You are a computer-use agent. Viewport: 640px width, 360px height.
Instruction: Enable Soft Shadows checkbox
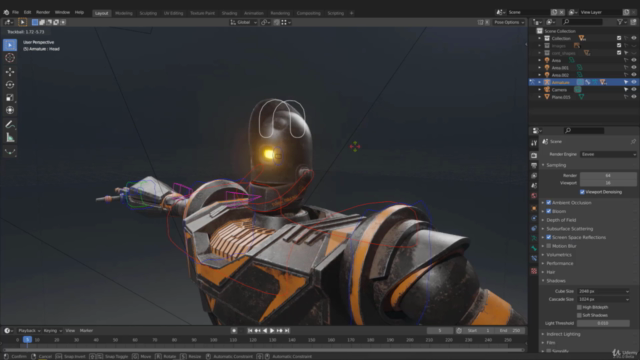click(579, 315)
